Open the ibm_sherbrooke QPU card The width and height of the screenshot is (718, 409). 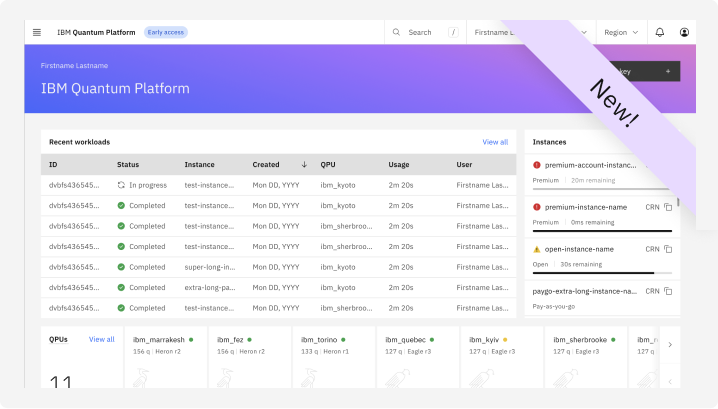pos(586,357)
